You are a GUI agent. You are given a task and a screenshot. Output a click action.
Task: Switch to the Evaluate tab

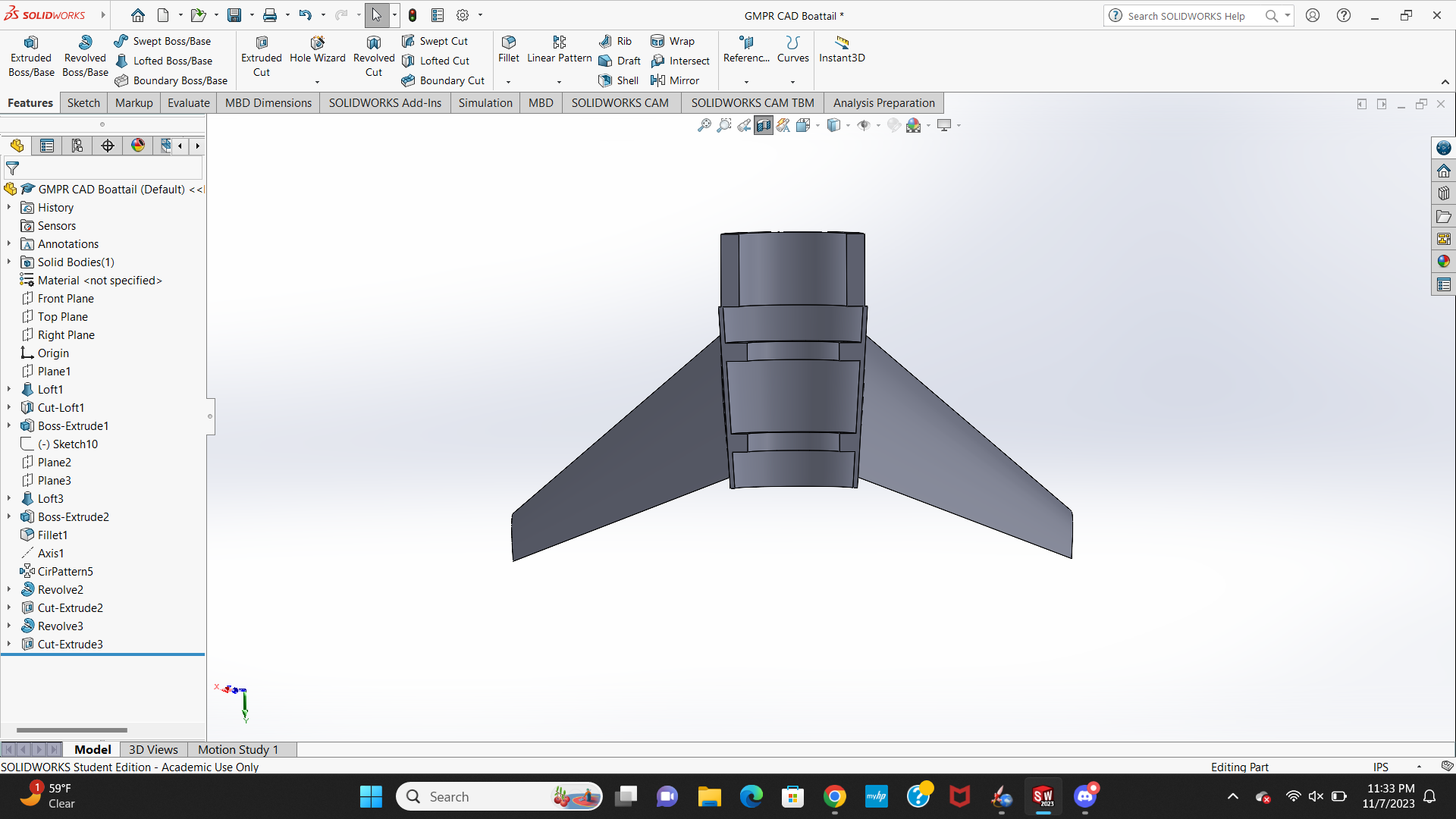pos(188,102)
